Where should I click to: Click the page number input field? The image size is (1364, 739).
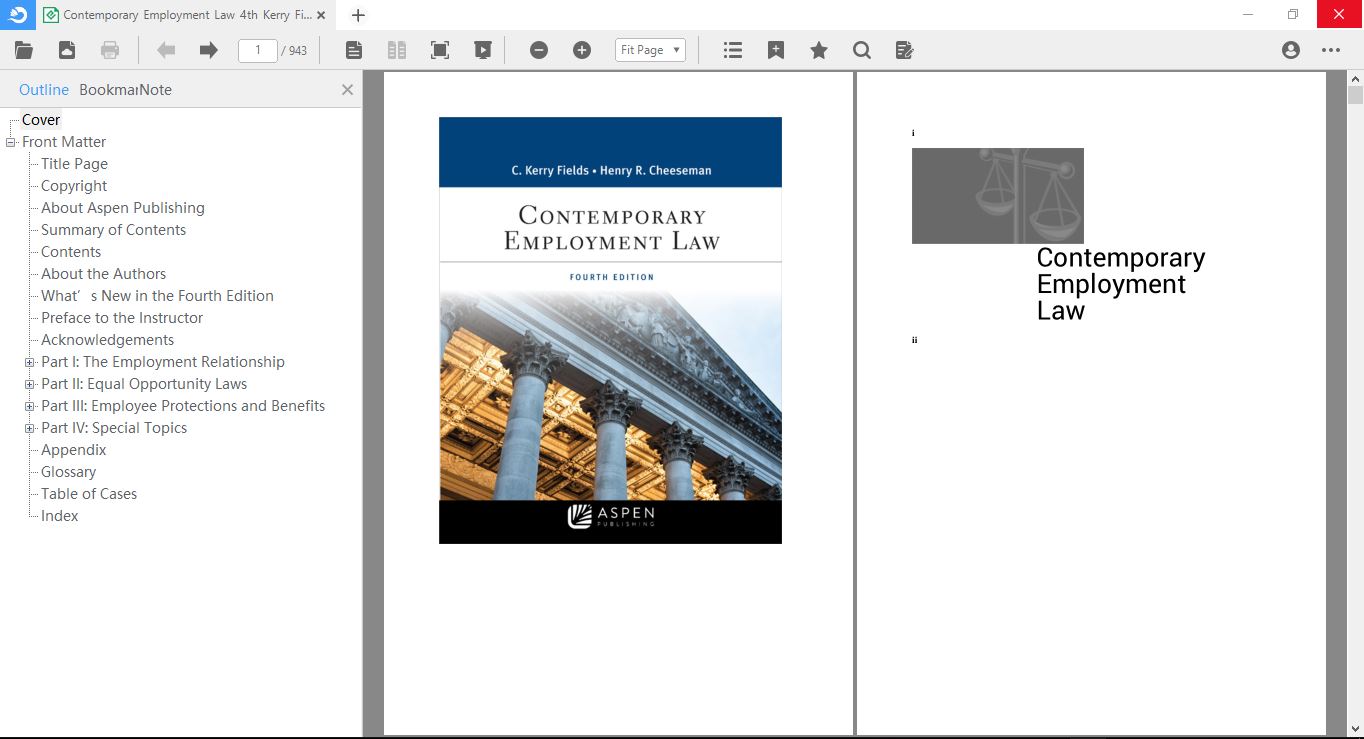pos(257,50)
